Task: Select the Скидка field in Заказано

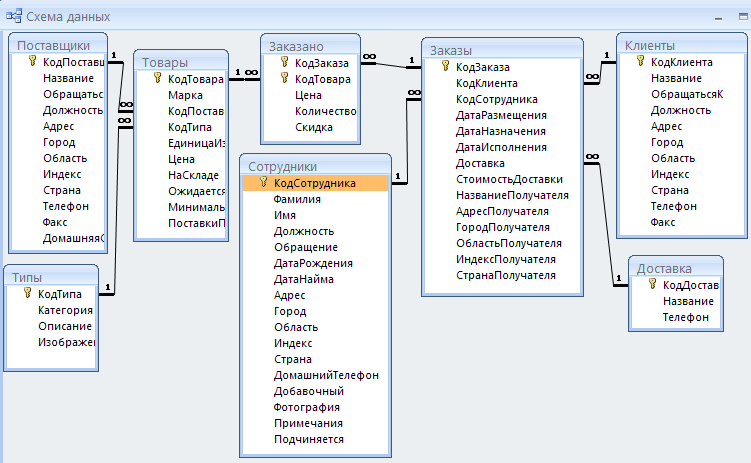Action: pyautogui.click(x=314, y=127)
